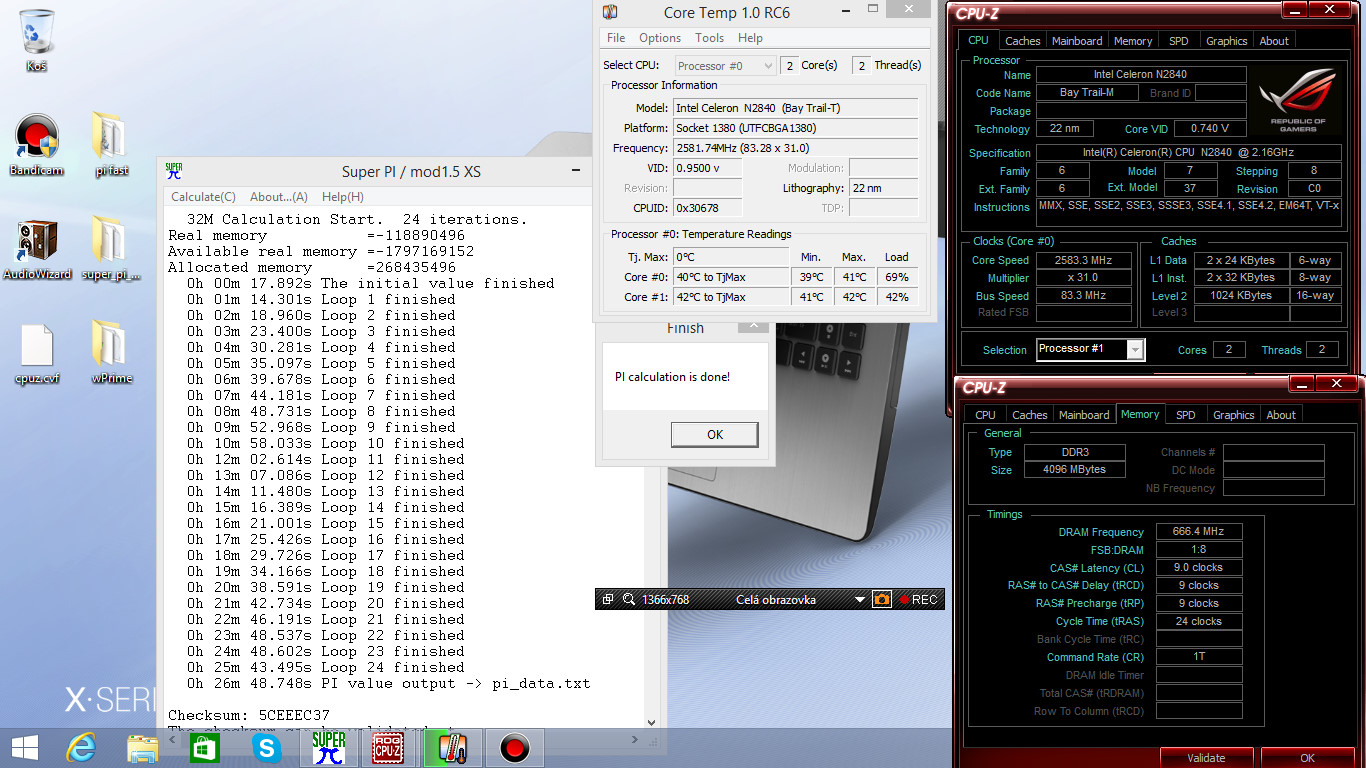Open the Tools menu in Core Temp
This screenshot has height=768, width=1366.
pos(710,38)
